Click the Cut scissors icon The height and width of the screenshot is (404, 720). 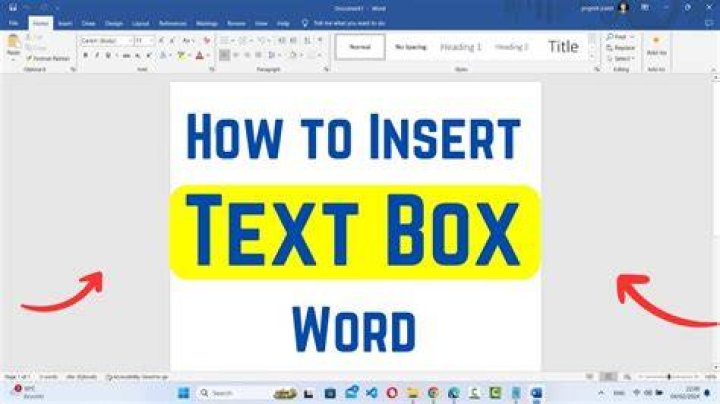click(28, 37)
